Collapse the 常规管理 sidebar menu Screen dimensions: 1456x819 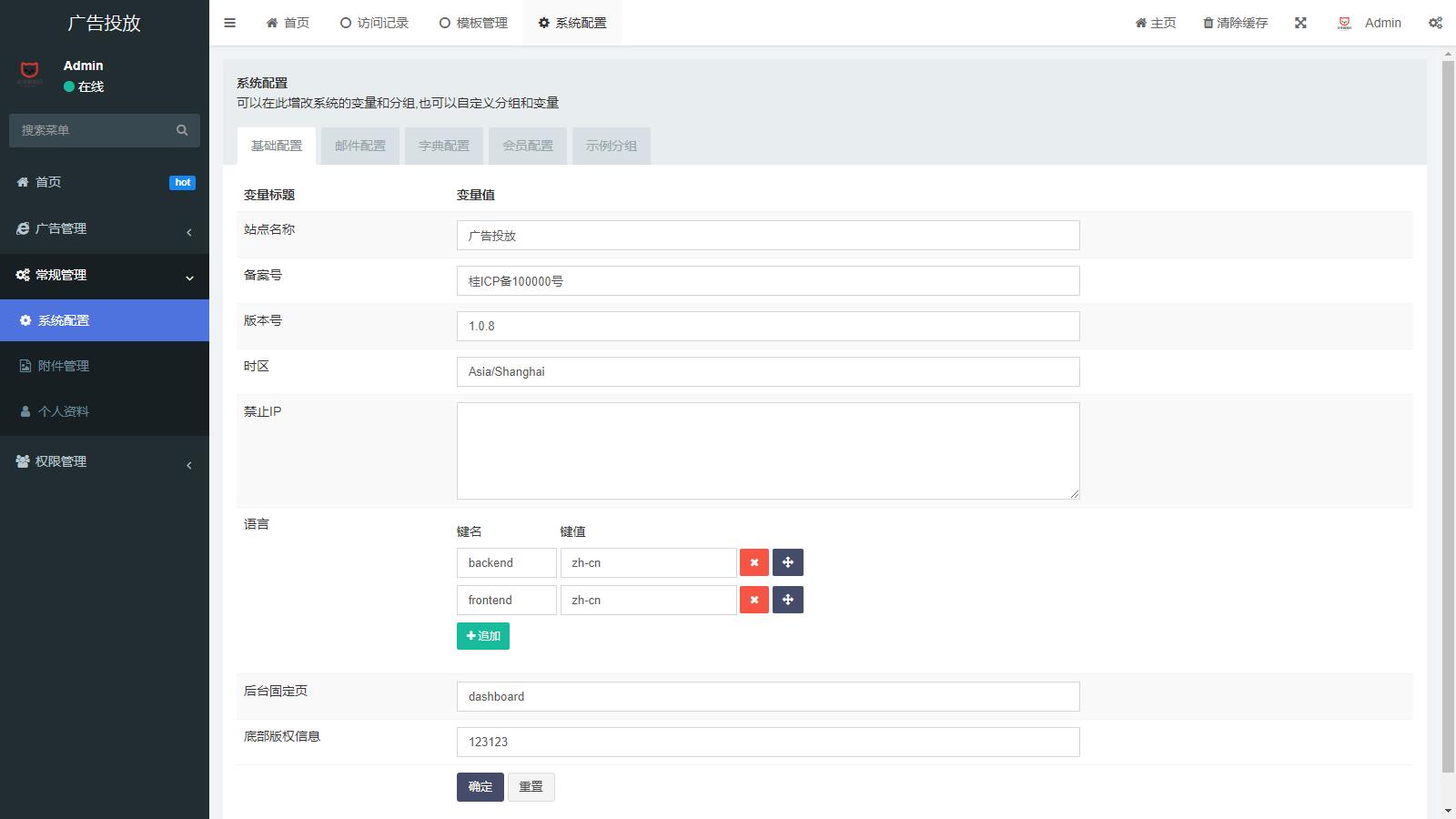[x=105, y=275]
